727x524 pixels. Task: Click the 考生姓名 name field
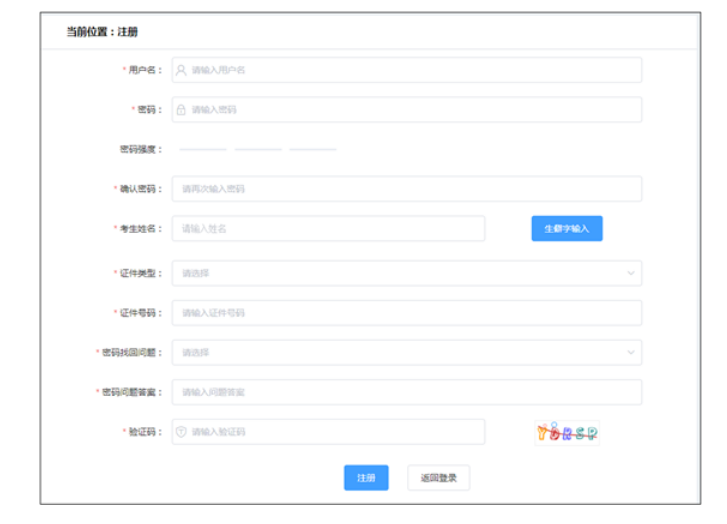pyautogui.click(x=330, y=229)
